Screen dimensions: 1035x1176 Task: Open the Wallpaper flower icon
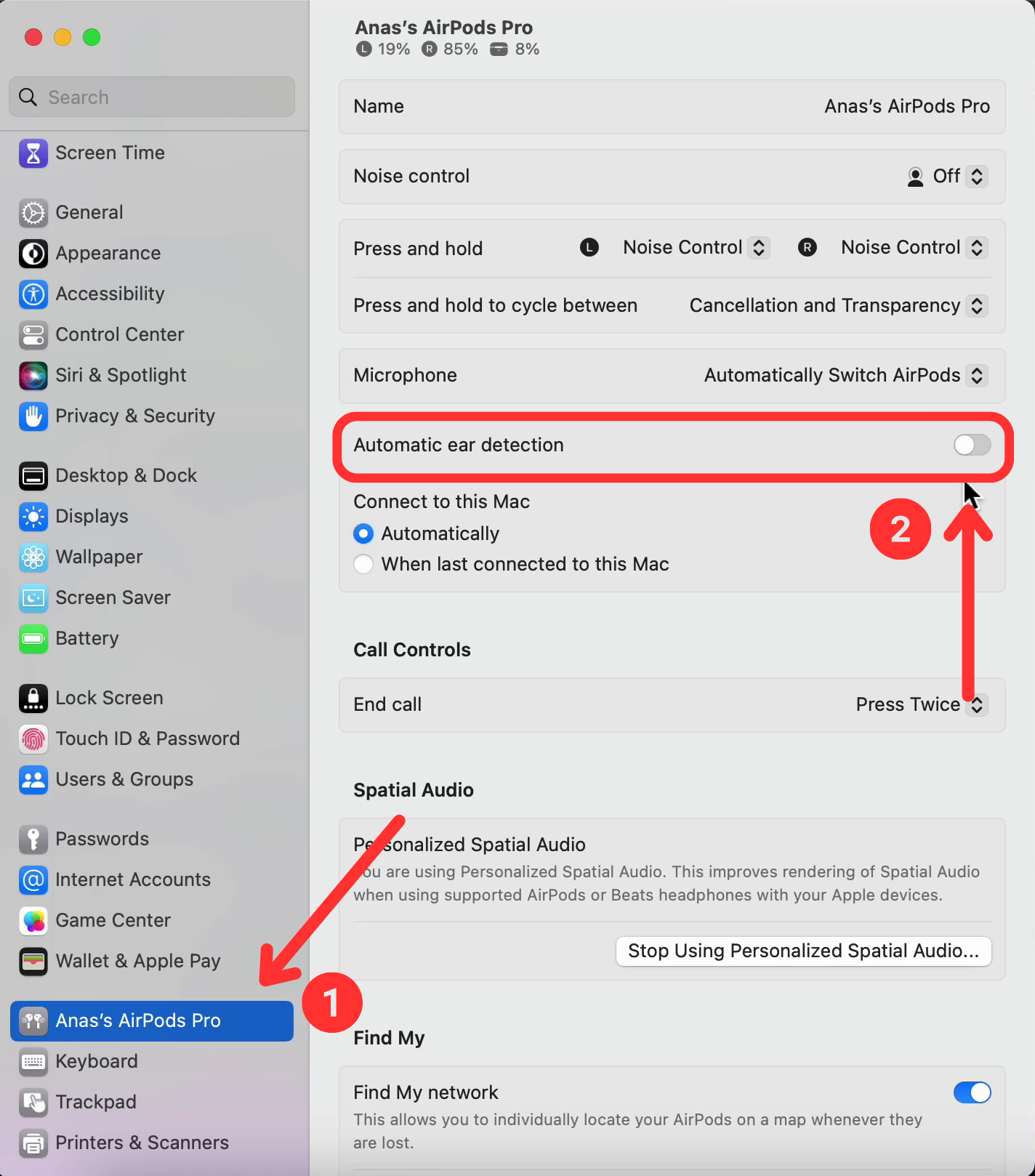33,557
